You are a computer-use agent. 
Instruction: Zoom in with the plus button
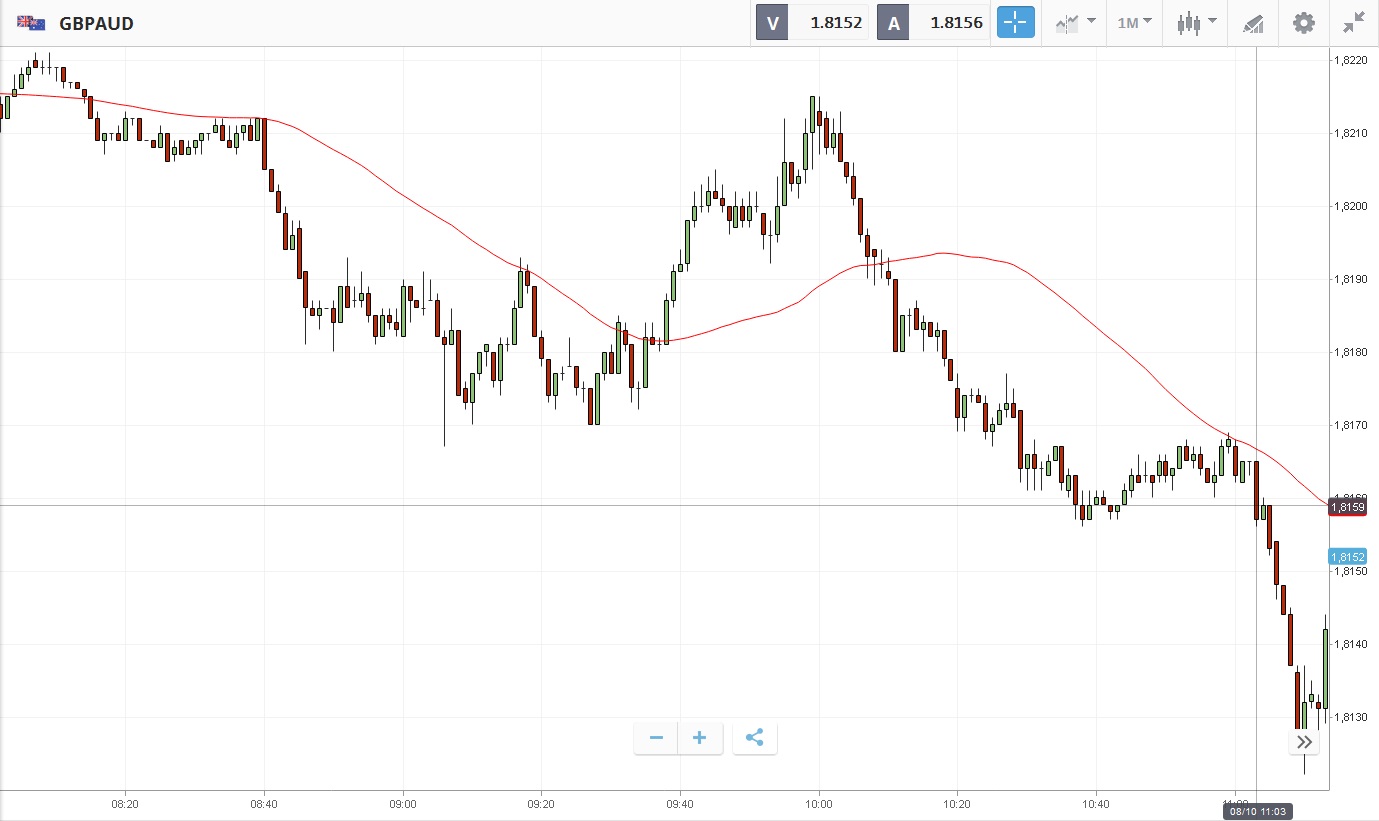700,738
